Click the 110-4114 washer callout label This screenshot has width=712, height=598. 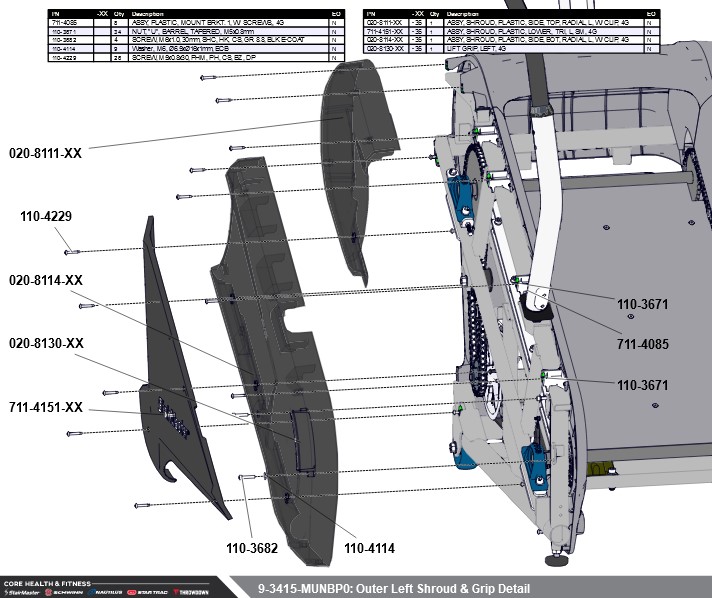click(369, 548)
